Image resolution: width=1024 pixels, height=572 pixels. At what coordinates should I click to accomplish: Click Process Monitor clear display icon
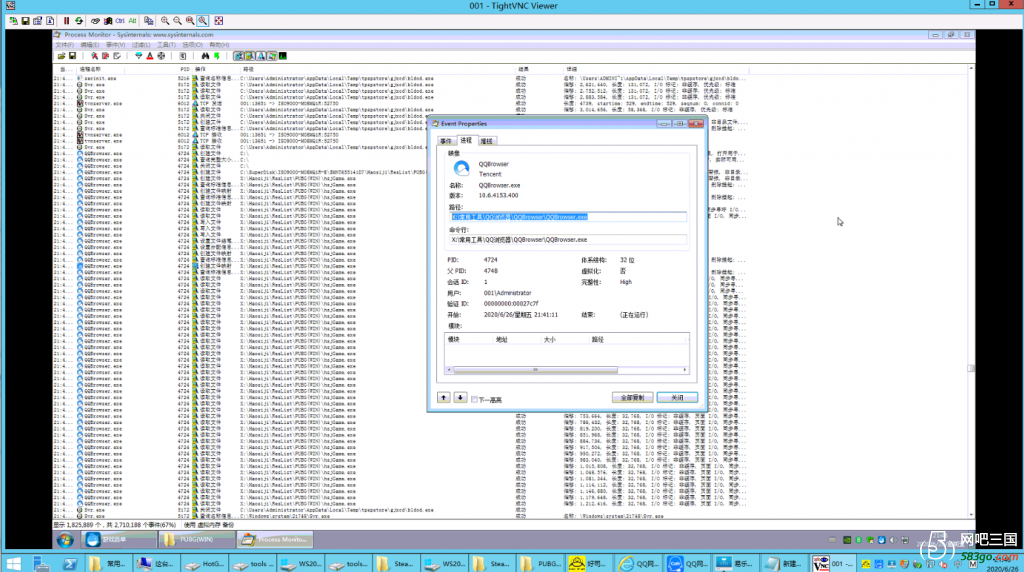point(117,56)
